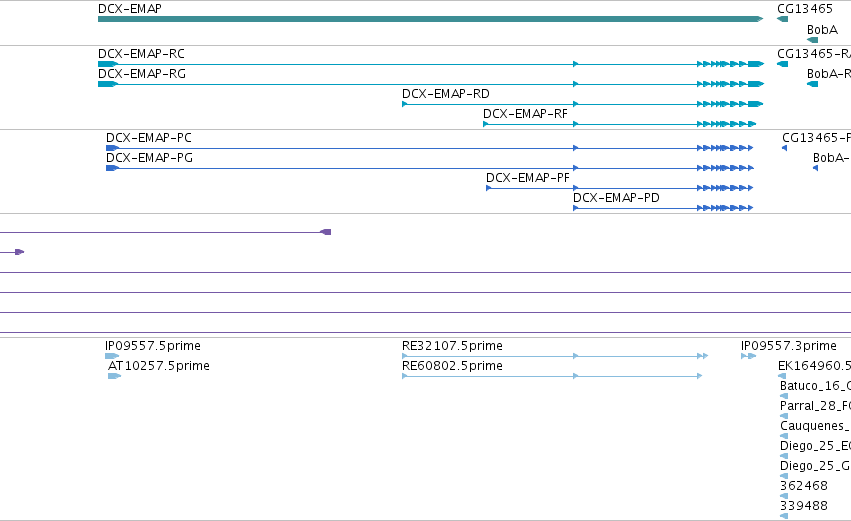Select the 362468 feature label

tap(804, 486)
